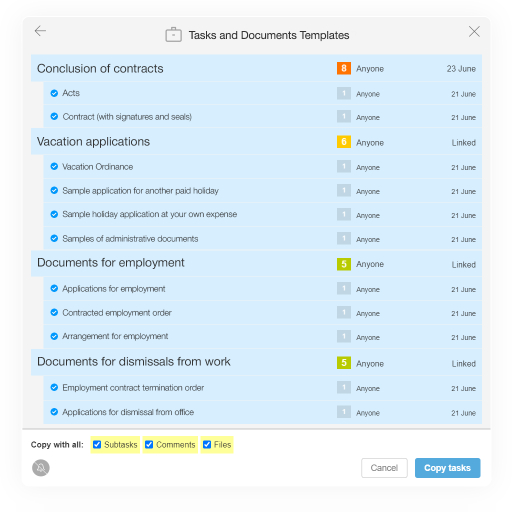Open the Documents for employment task group
This screenshot has width=512, height=512.
256,264
